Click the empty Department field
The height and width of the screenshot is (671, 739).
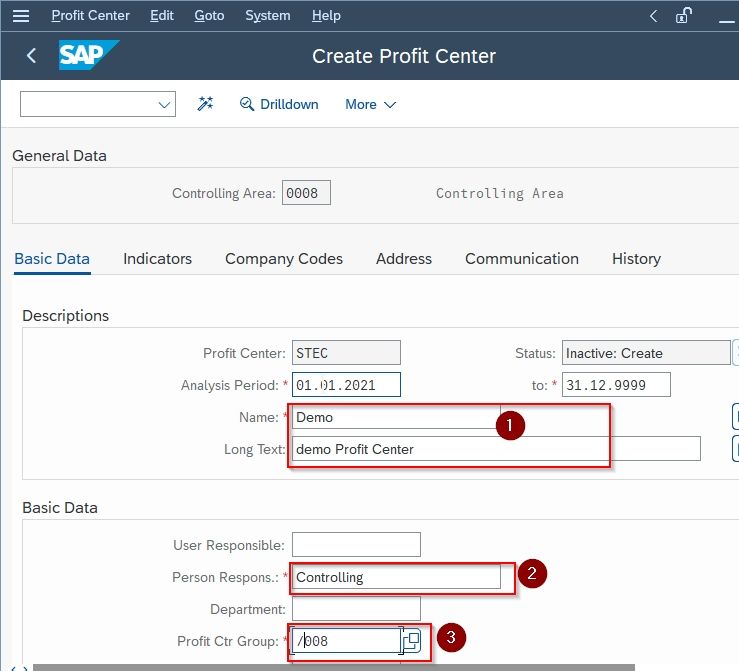(x=356, y=609)
